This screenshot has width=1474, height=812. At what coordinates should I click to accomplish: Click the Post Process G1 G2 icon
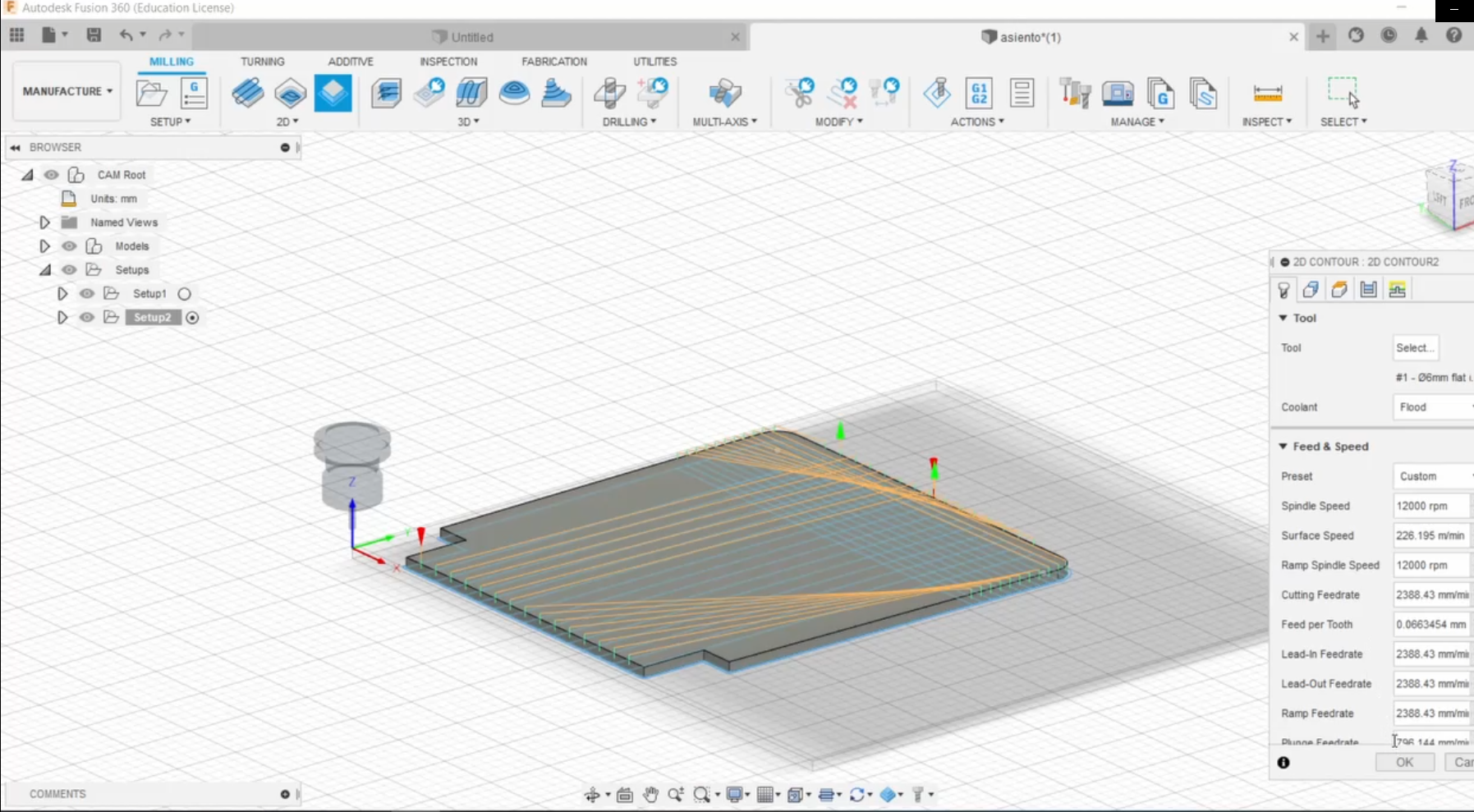[x=979, y=93]
